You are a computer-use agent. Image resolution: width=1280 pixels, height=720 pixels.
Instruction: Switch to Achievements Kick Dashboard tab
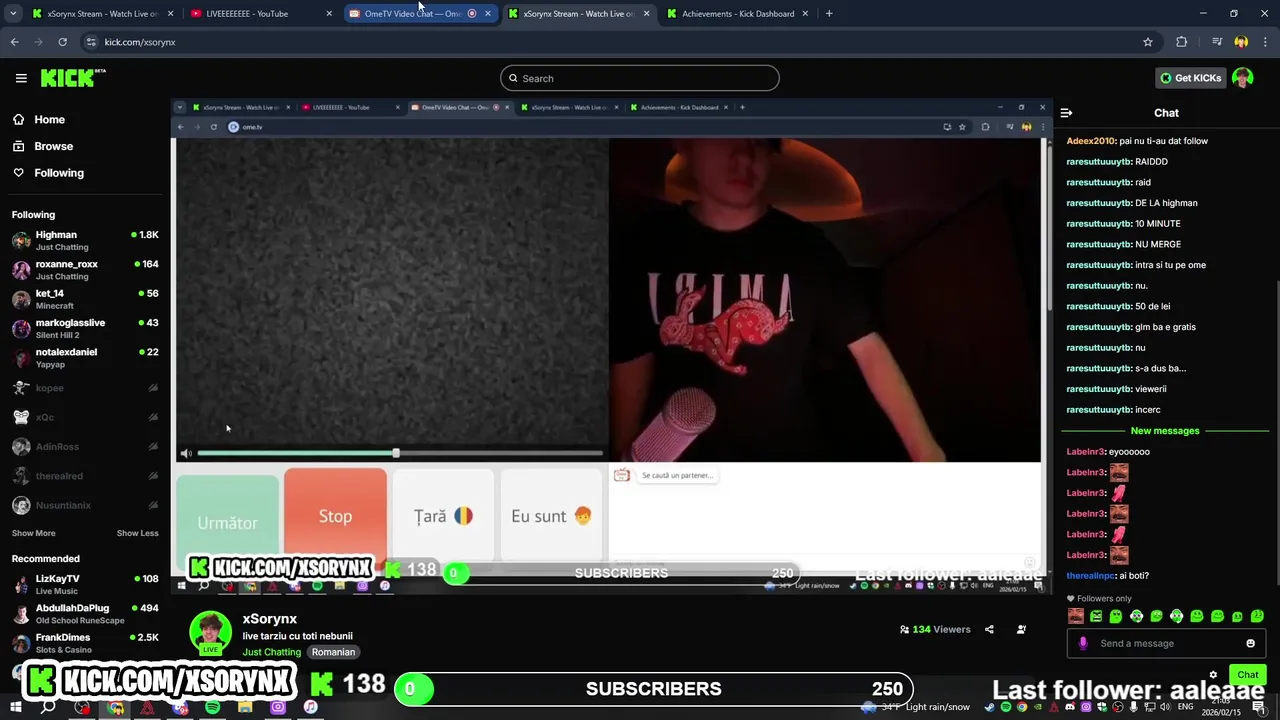(x=738, y=13)
